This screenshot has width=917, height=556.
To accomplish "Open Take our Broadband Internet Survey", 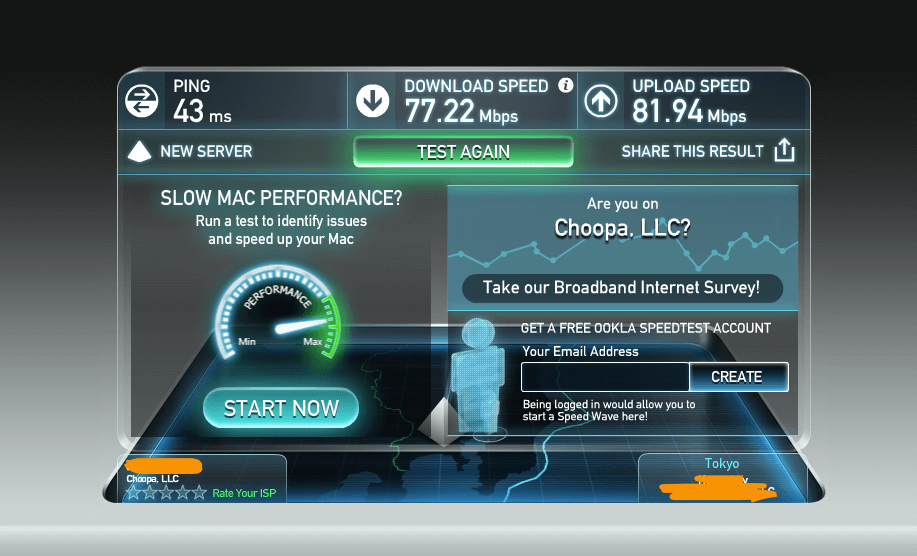I will pyautogui.click(x=622, y=288).
